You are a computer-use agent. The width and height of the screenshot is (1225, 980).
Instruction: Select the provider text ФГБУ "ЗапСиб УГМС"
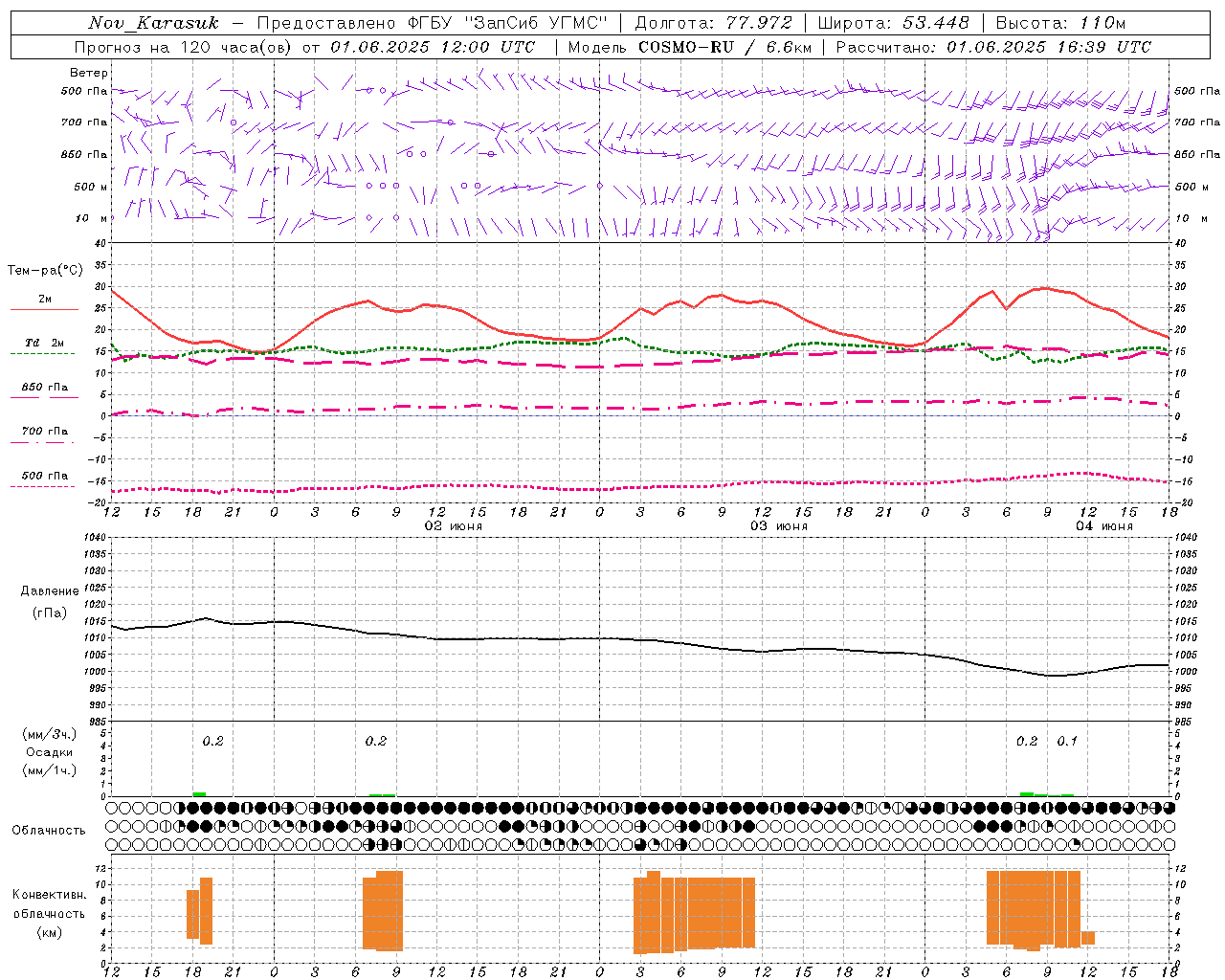click(x=507, y=23)
